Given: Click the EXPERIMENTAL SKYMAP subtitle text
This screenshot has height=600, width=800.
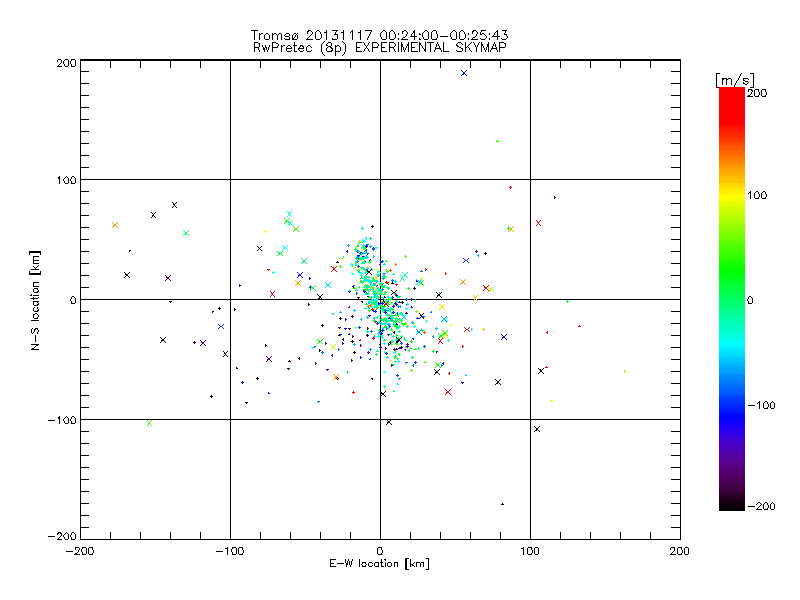Looking at the screenshot, I should point(431,47).
